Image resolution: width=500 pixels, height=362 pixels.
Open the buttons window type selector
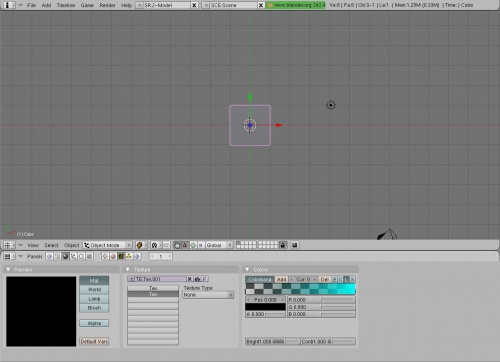(x=9, y=256)
